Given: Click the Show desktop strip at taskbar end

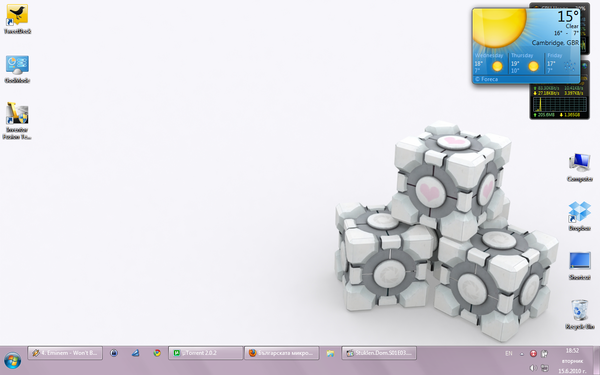Looking at the screenshot, I should pos(596,360).
